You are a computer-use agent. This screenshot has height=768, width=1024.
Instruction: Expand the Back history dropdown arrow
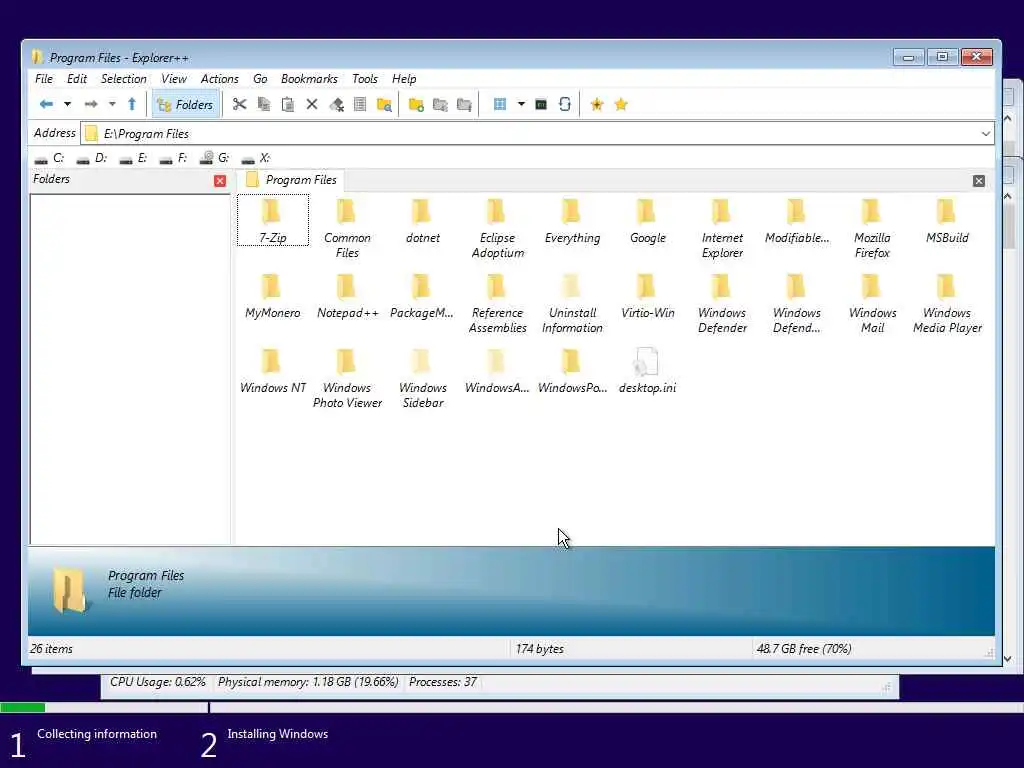click(x=67, y=104)
